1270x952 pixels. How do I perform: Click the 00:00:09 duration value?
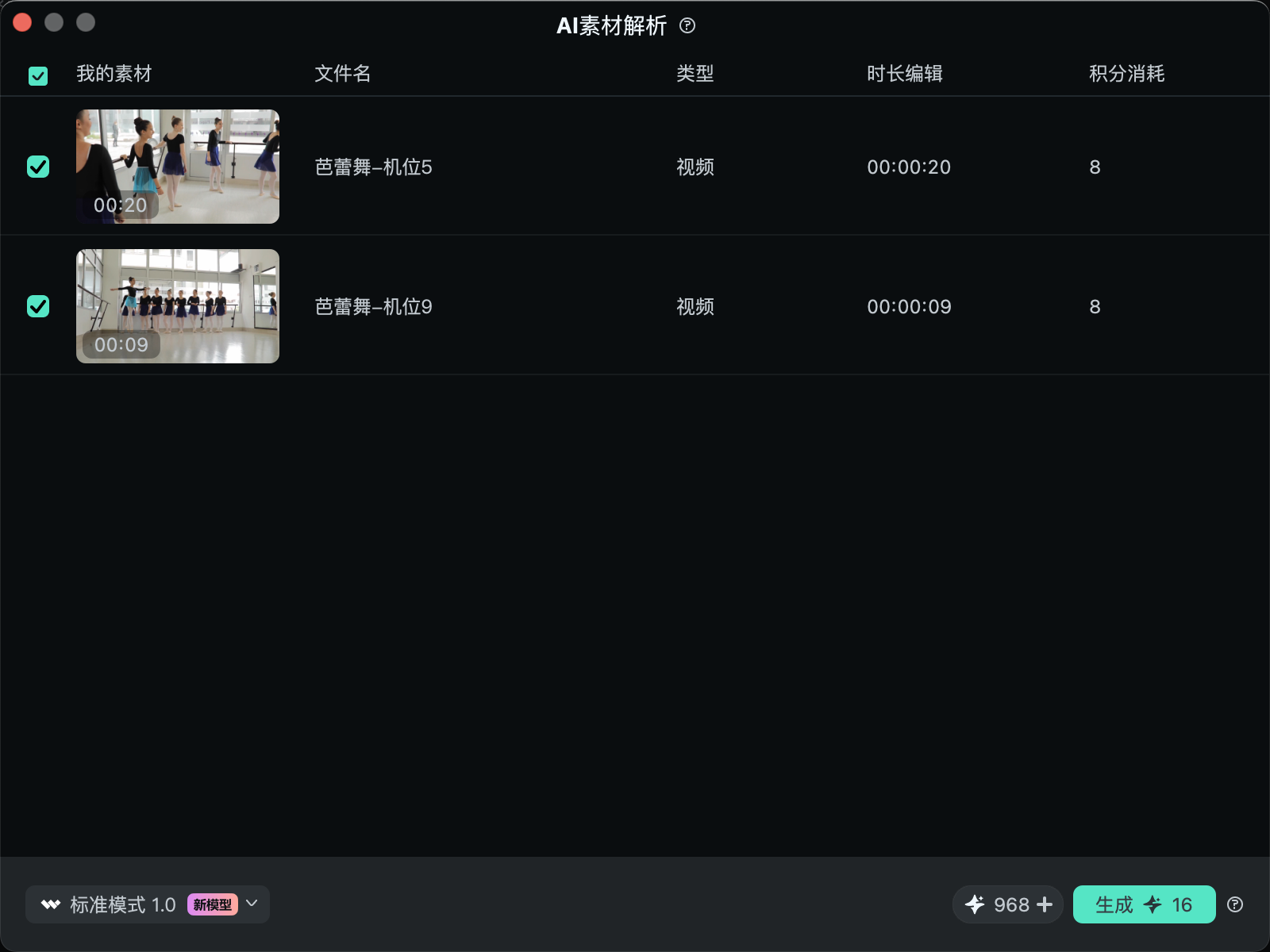coord(909,307)
